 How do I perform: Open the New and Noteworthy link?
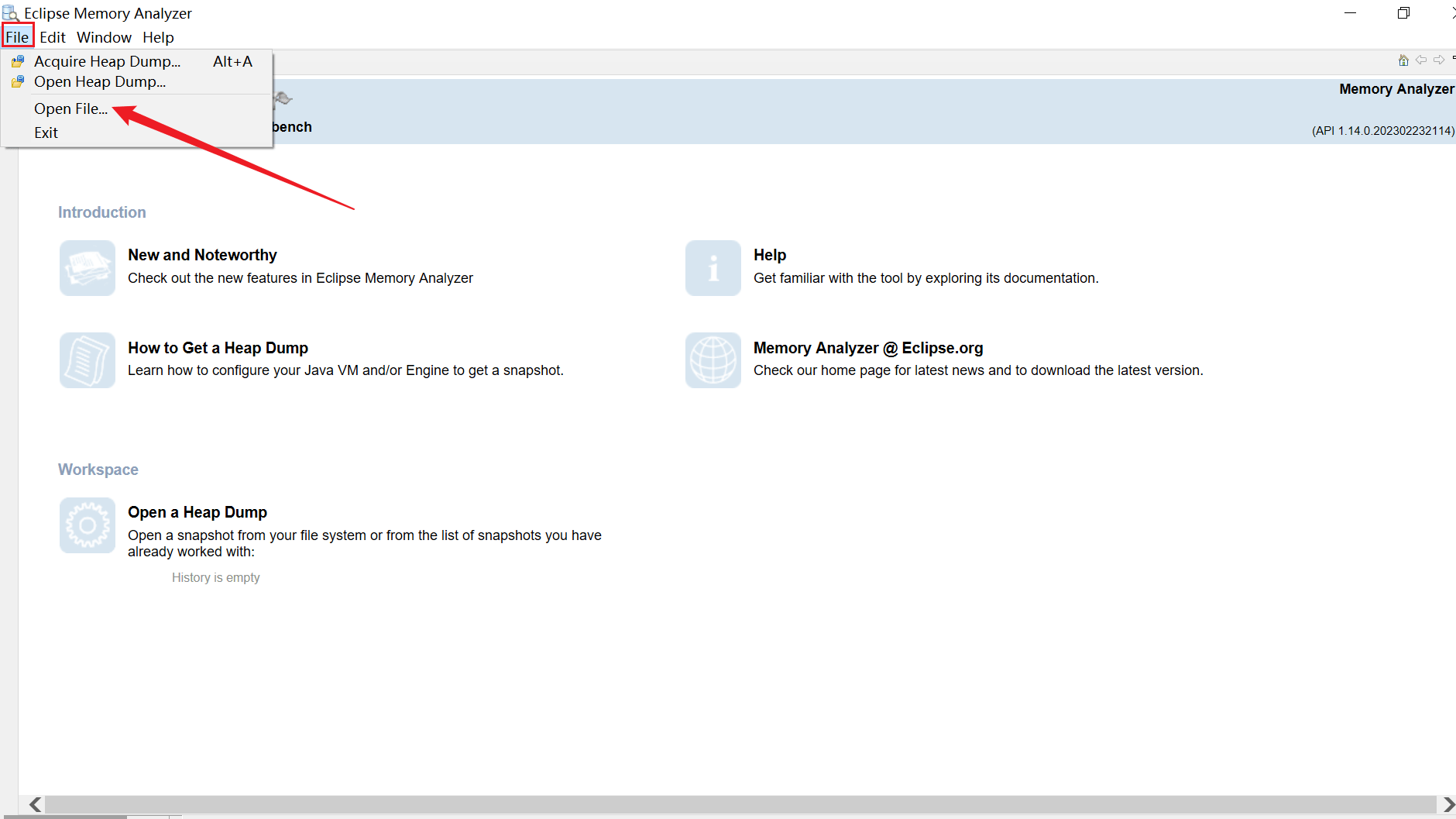coord(202,255)
